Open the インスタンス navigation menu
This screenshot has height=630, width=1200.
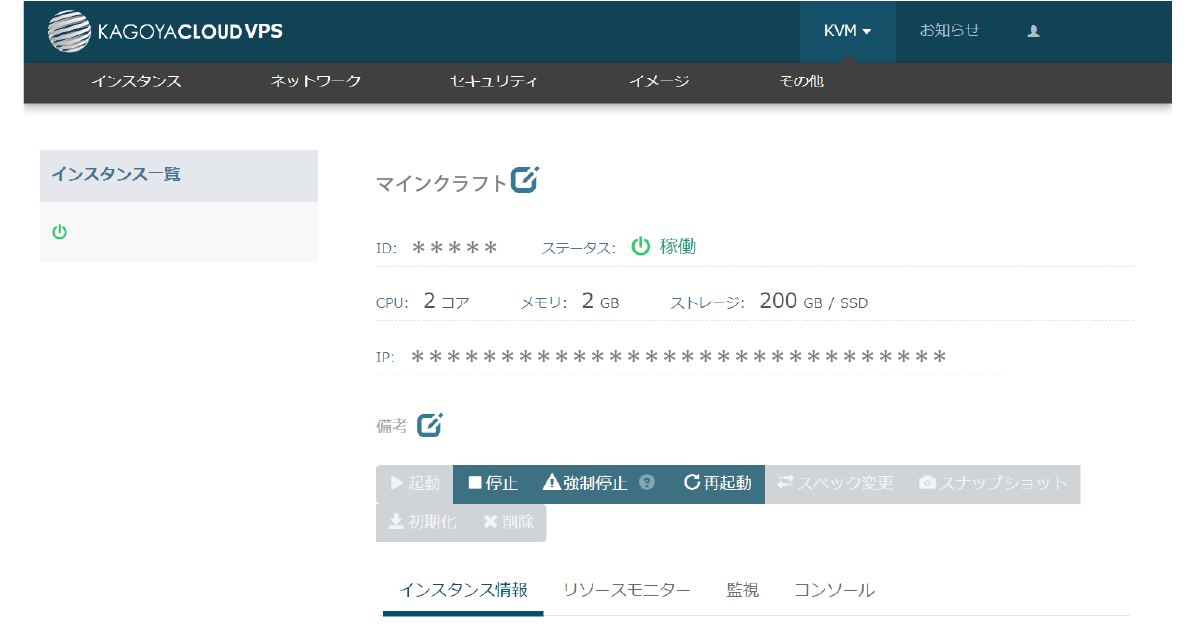pos(136,82)
